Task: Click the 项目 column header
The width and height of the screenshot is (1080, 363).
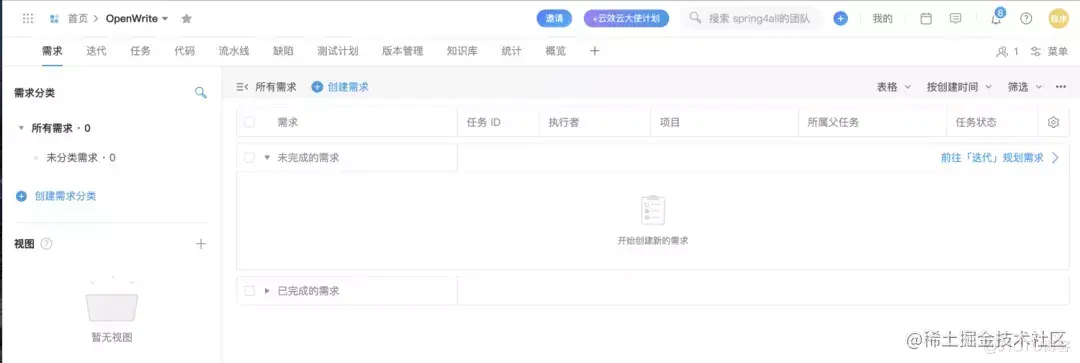Action: [x=670, y=123]
